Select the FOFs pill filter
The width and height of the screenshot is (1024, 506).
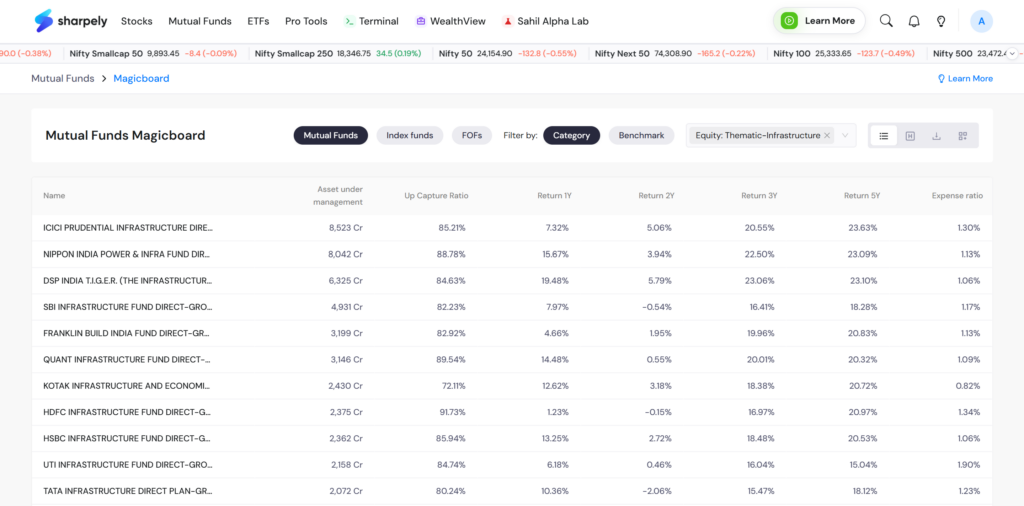tap(472, 135)
